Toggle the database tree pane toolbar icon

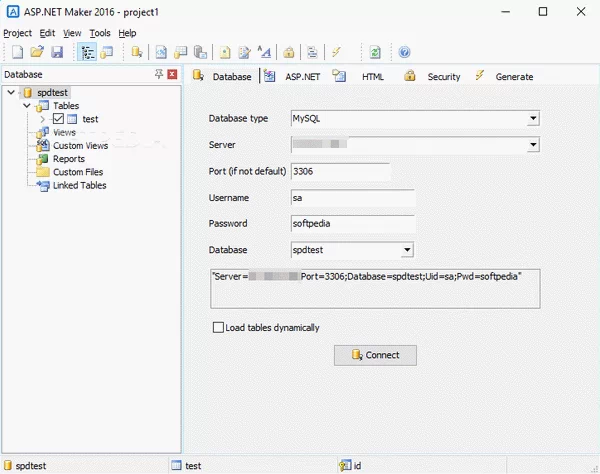click(x=87, y=52)
